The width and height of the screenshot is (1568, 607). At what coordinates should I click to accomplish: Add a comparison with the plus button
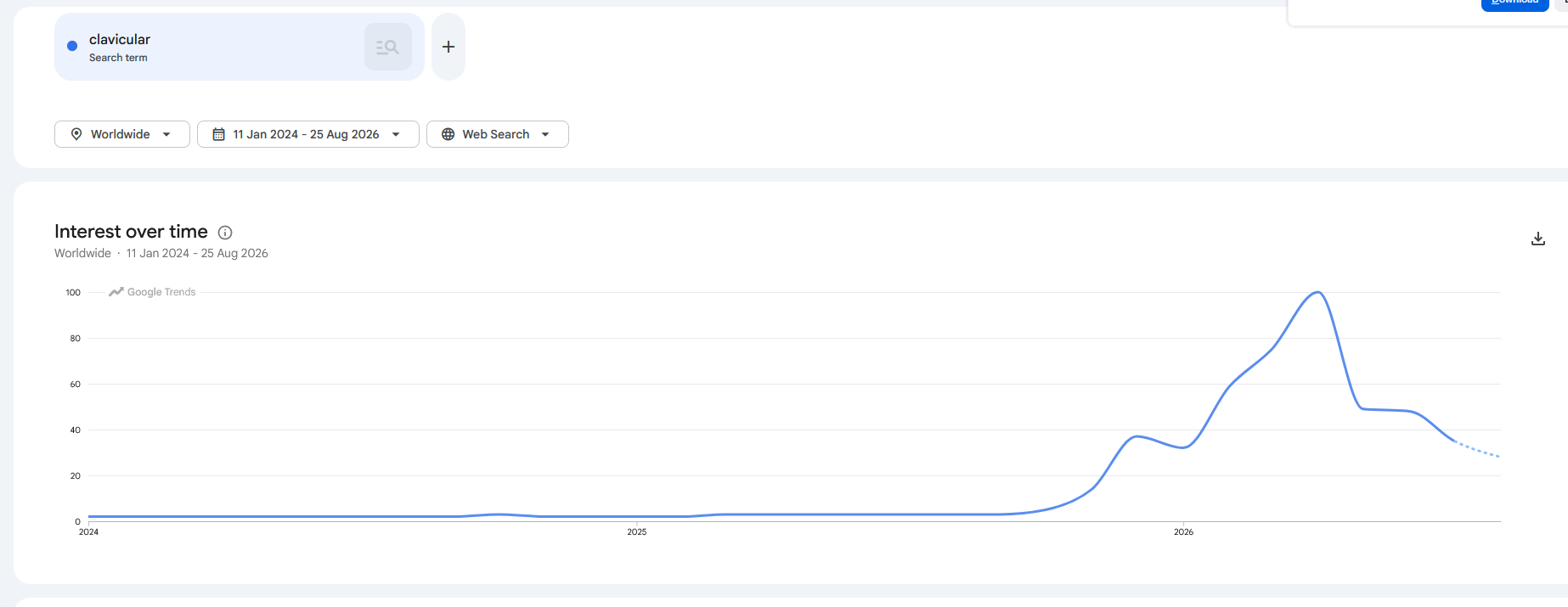pyautogui.click(x=448, y=47)
